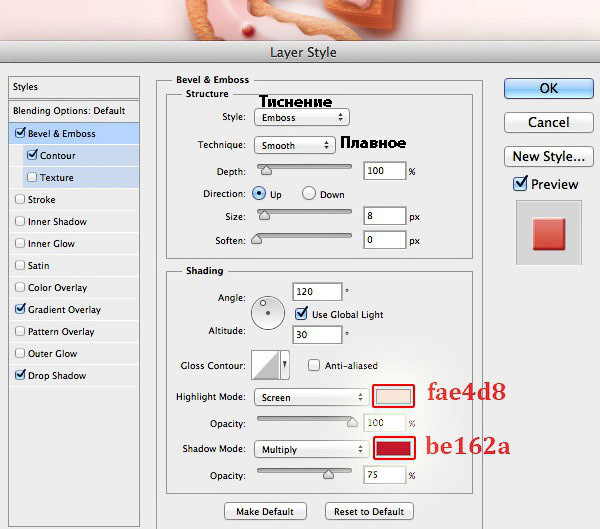Viewport: 600px width, 529px height.
Task: Click the Depth value field
Action: tap(384, 171)
